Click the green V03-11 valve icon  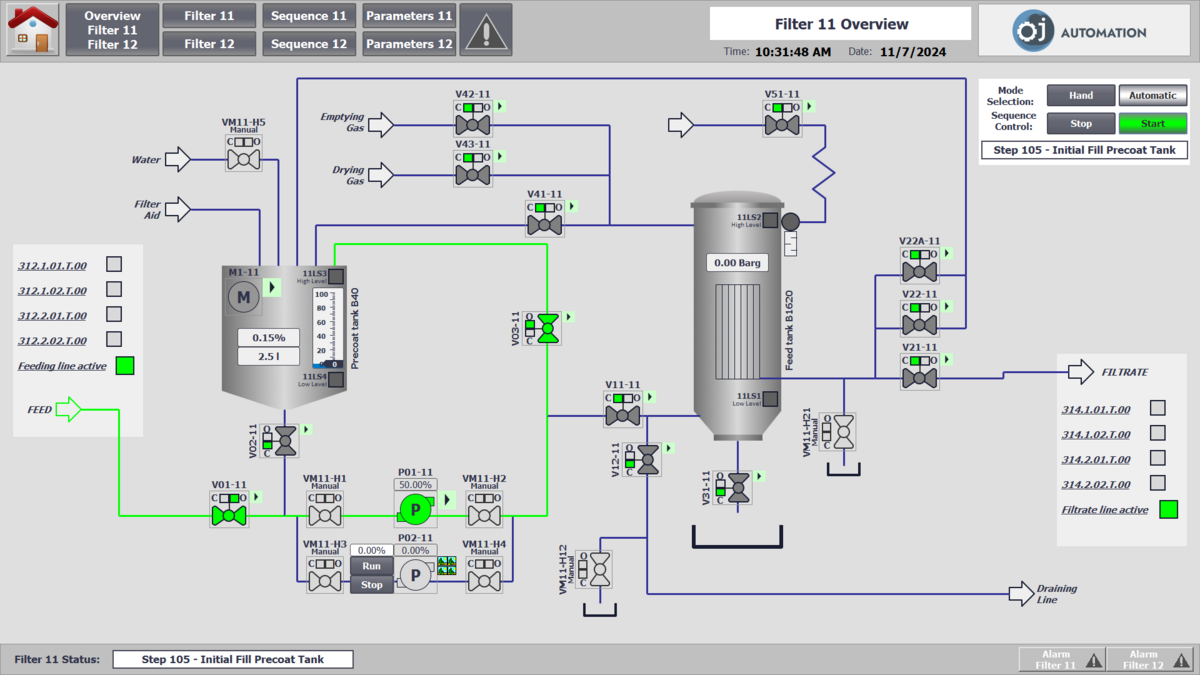click(x=548, y=328)
